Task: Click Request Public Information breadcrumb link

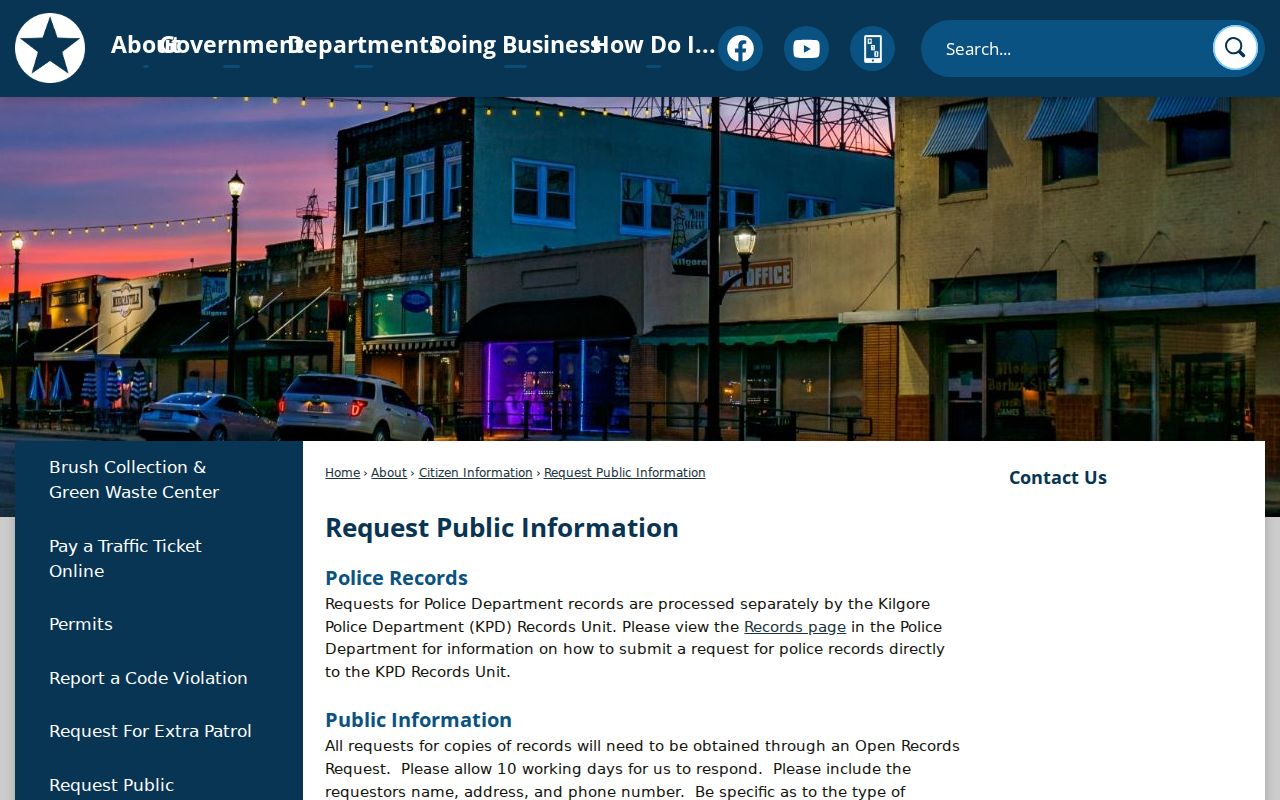Action: (625, 473)
